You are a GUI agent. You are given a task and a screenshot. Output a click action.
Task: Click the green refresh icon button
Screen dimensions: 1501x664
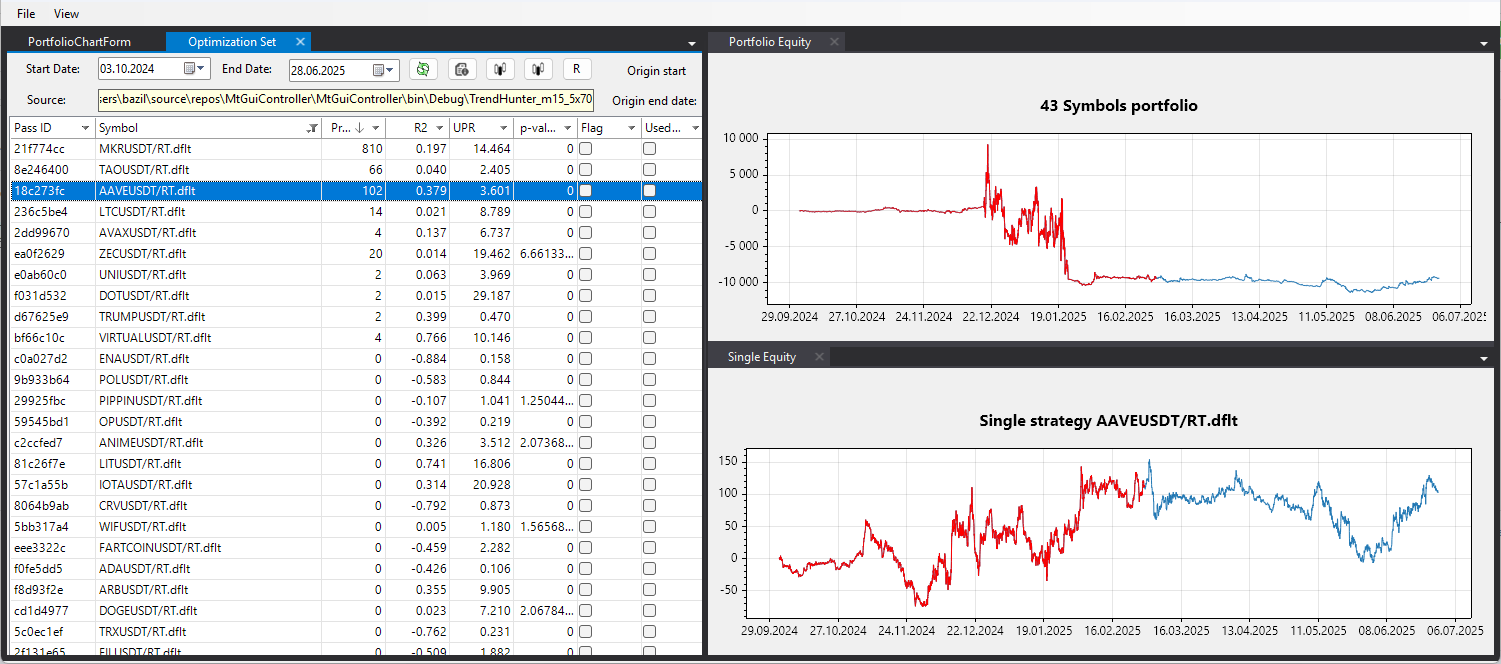(x=422, y=69)
